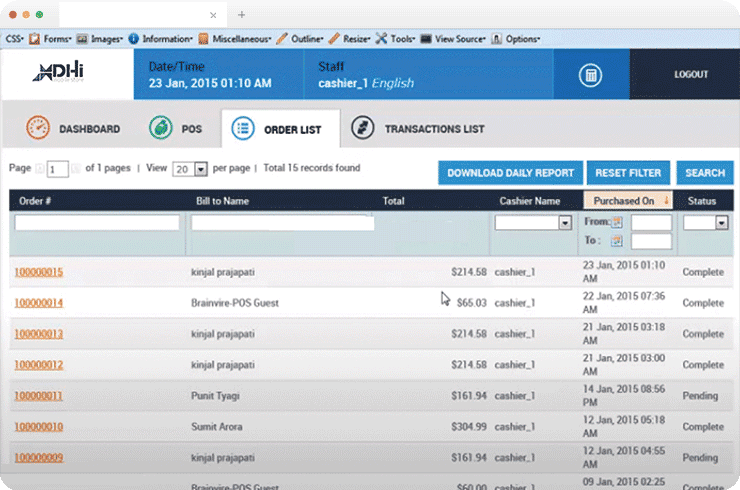Viewport: 740px width, 490px height.
Task: Open the From date calendar picker
Action: [x=617, y=222]
